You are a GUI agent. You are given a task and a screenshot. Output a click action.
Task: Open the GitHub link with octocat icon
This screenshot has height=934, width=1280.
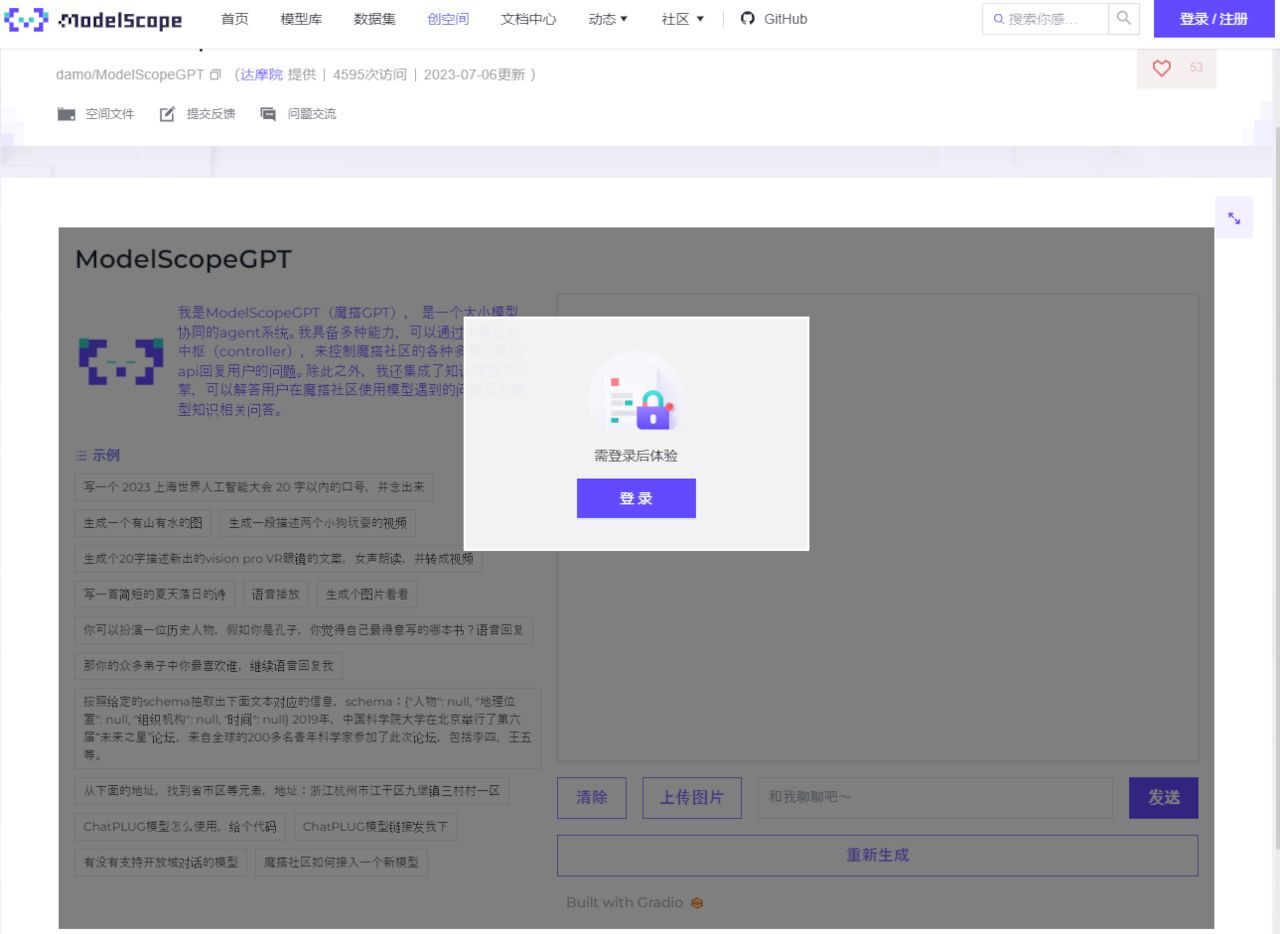pos(774,19)
